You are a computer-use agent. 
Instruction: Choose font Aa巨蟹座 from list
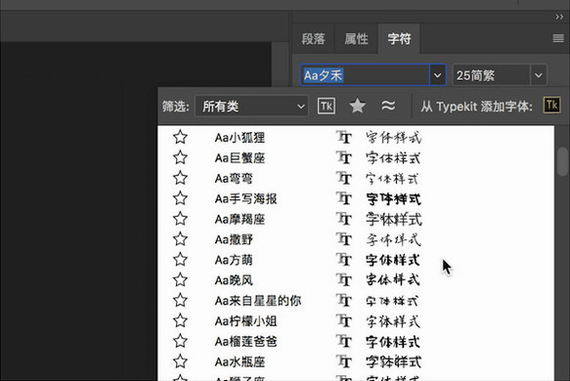240,158
